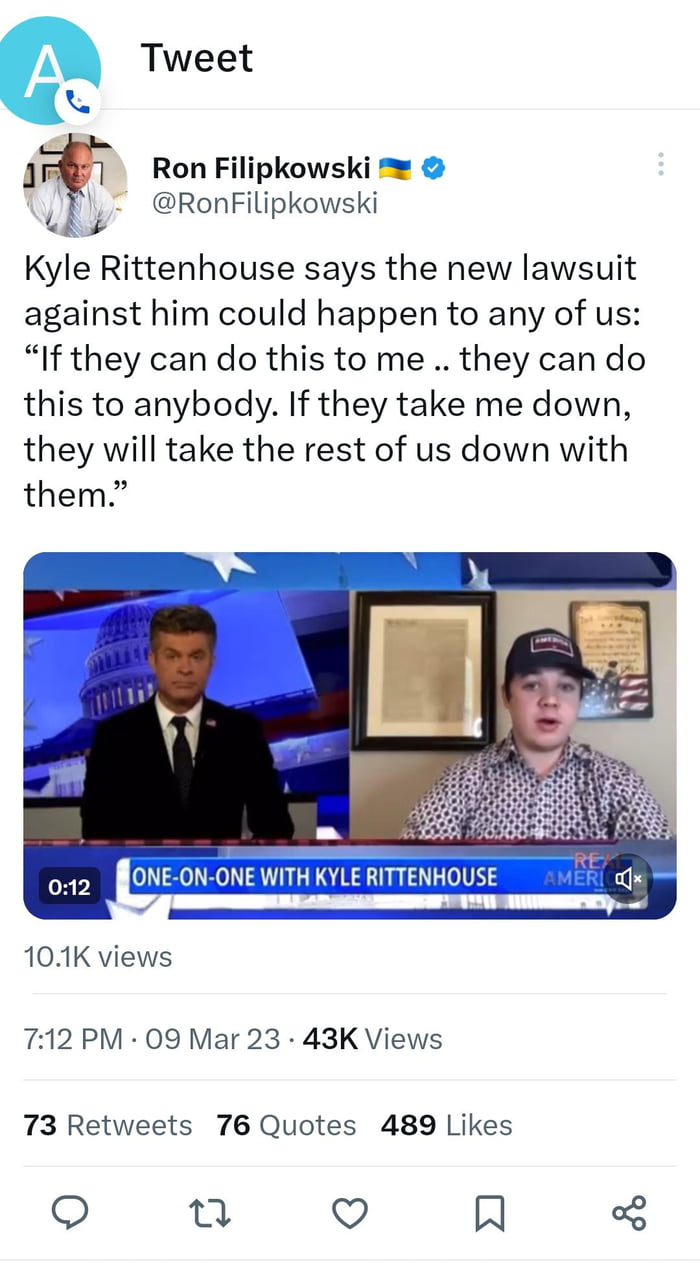Unmute the video with the speaker icon
This screenshot has width=700, height=1263.
pyautogui.click(x=628, y=879)
